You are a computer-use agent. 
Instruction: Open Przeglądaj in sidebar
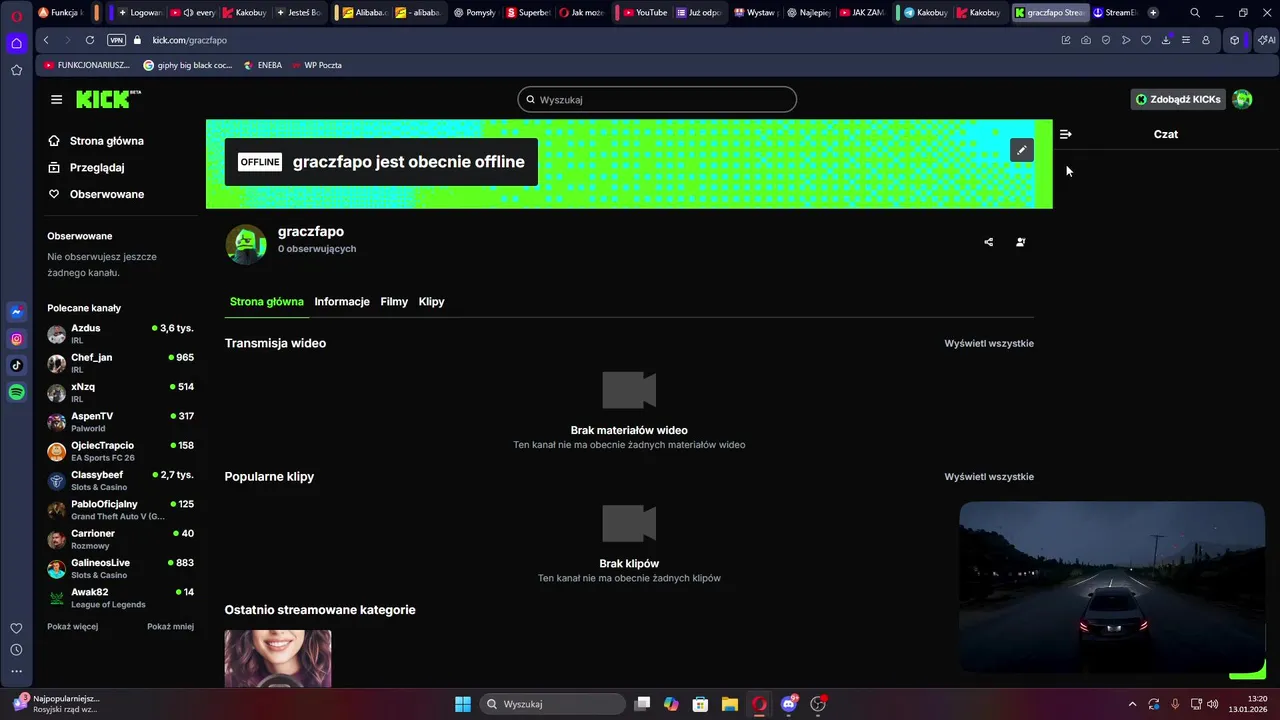pyautogui.click(x=86, y=168)
